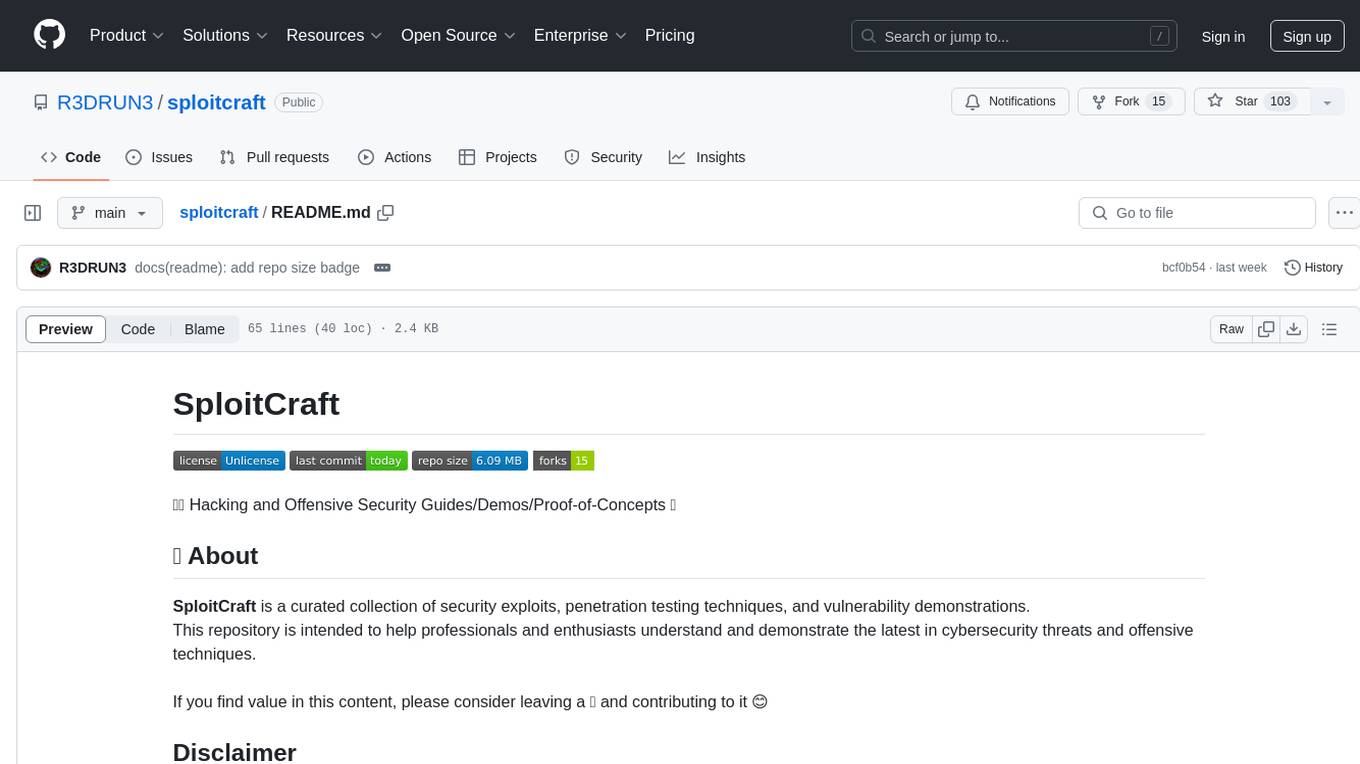The width and height of the screenshot is (1360, 764).
Task: Open the R3DRUN3 owner profile link
Action: pyautogui.click(x=105, y=102)
